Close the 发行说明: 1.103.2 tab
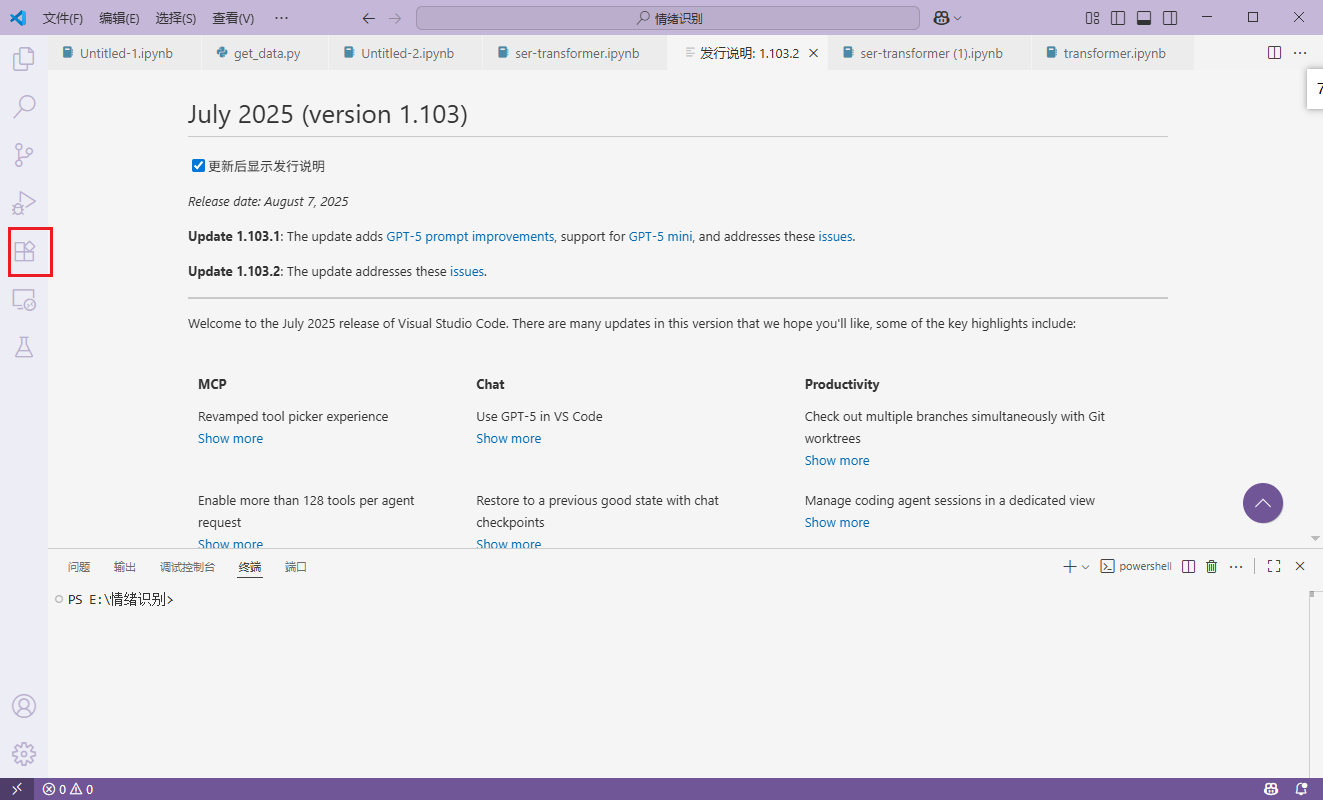 [814, 53]
